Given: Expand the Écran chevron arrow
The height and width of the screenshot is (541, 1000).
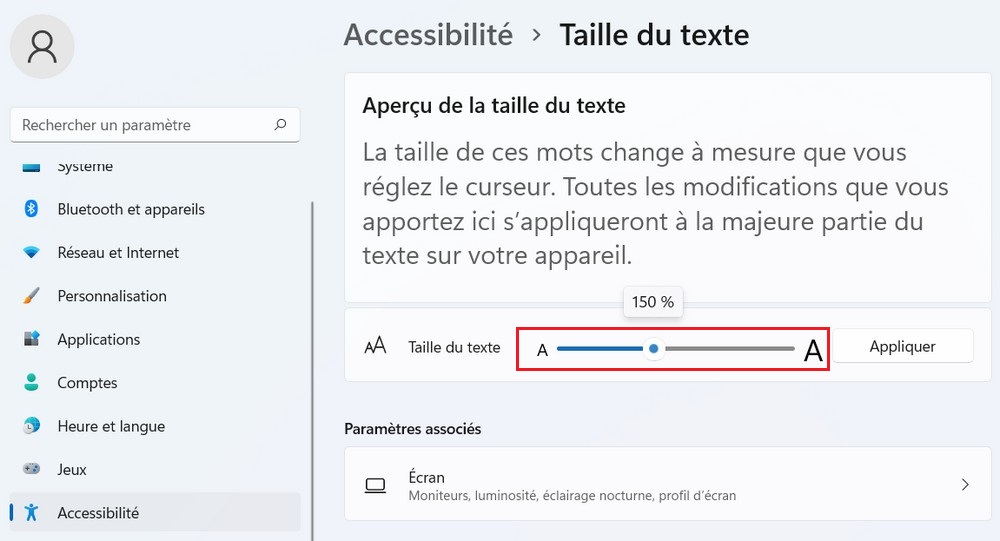Looking at the screenshot, I should (x=965, y=485).
